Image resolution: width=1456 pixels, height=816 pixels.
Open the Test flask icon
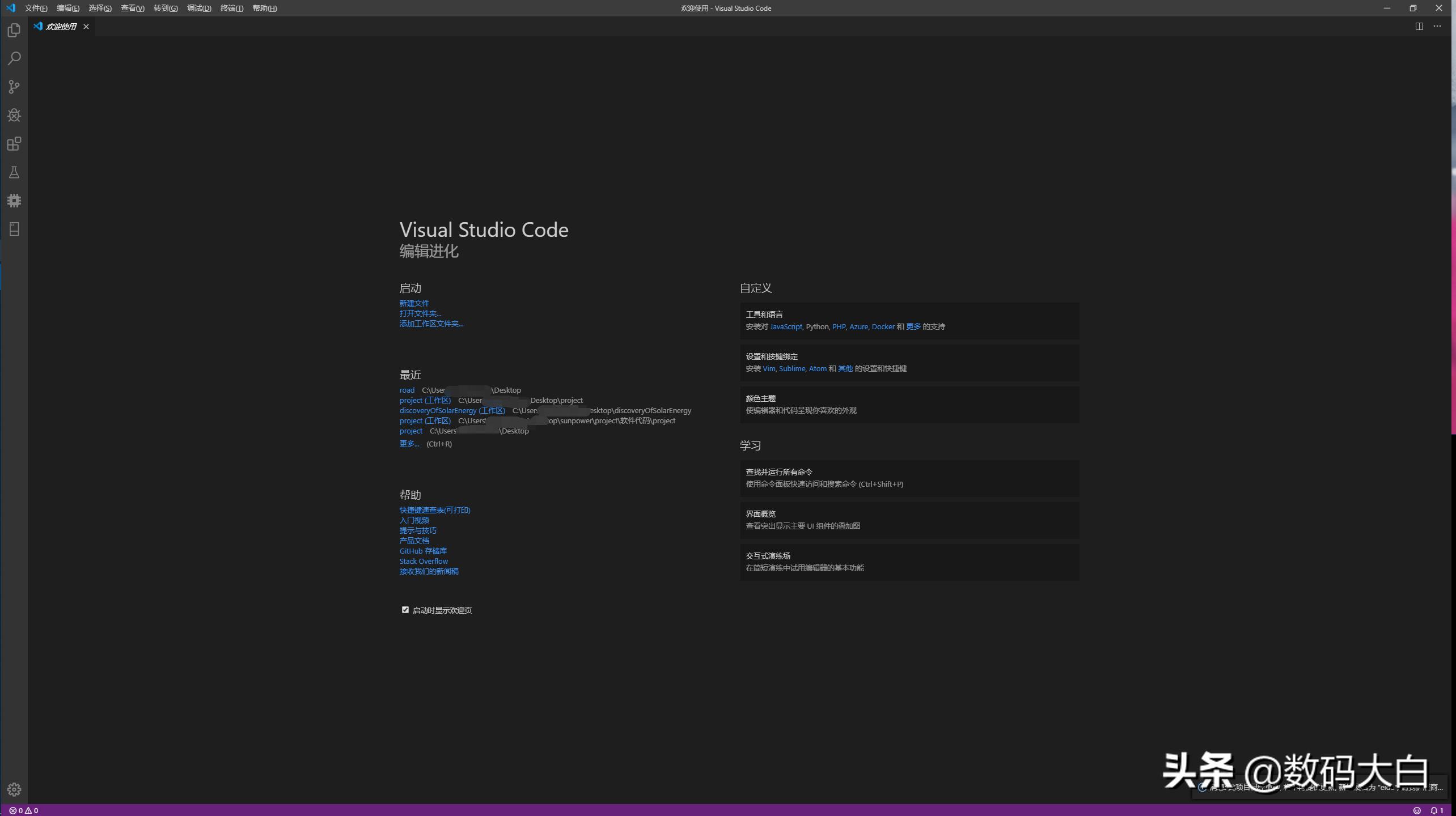point(14,172)
